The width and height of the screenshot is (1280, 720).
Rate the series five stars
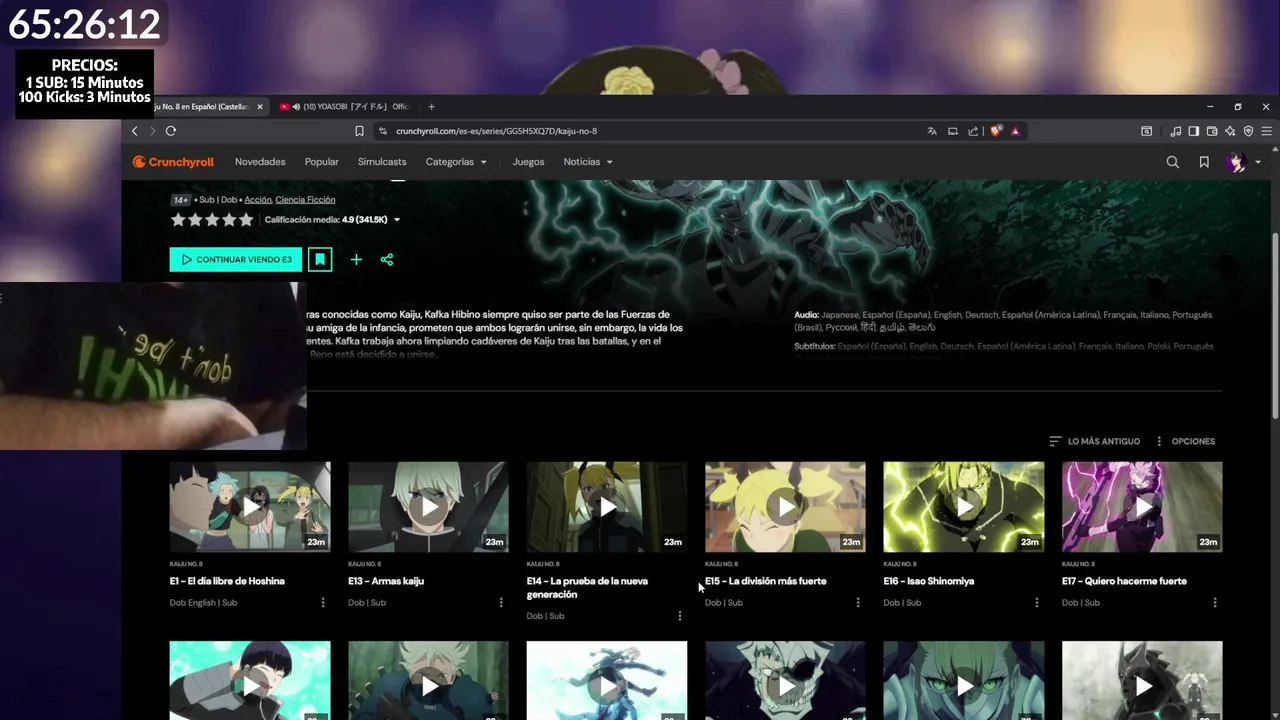[x=246, y=220]
